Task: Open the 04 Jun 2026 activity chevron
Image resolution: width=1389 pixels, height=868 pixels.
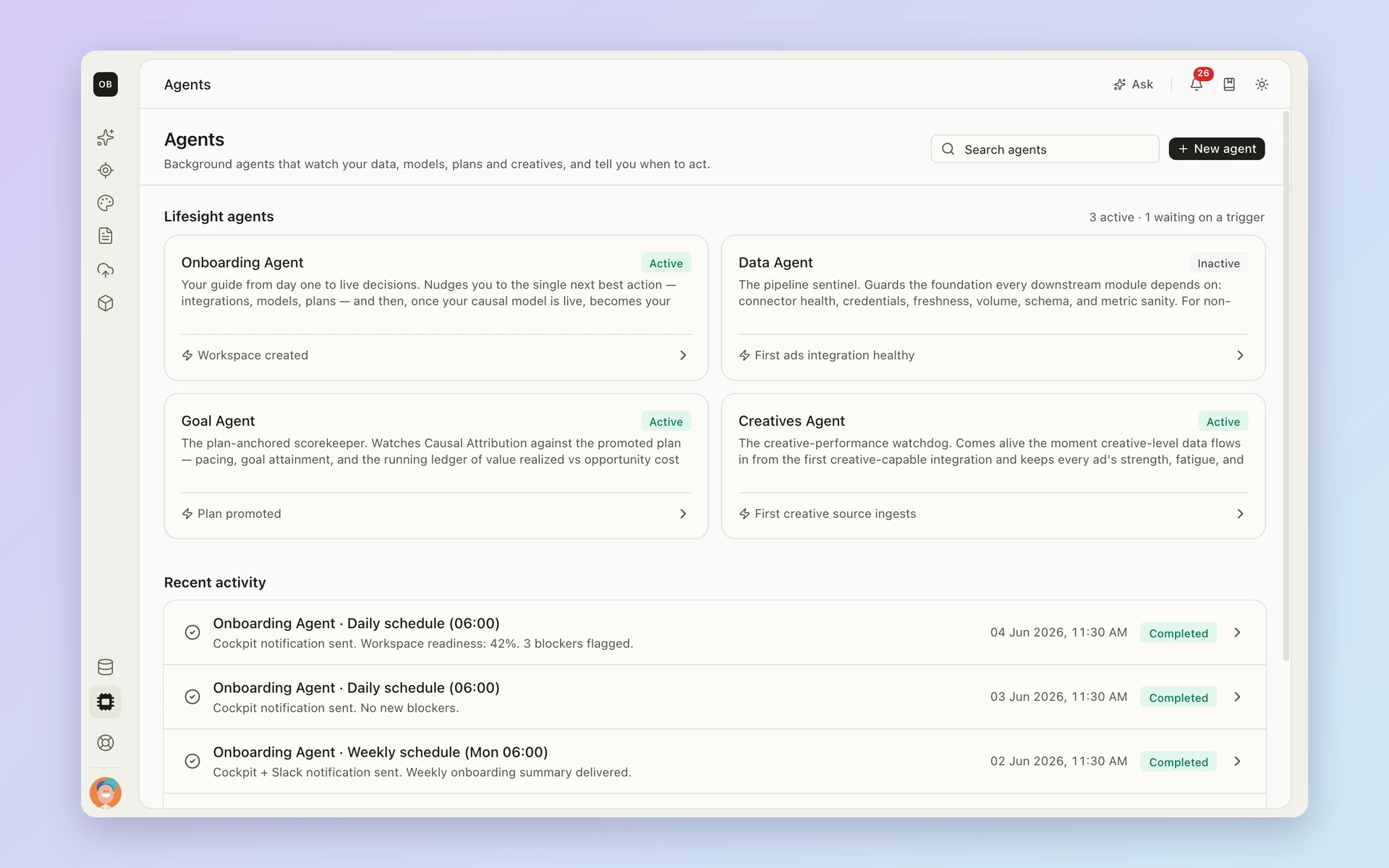Action: click(x=1237, y=632)
